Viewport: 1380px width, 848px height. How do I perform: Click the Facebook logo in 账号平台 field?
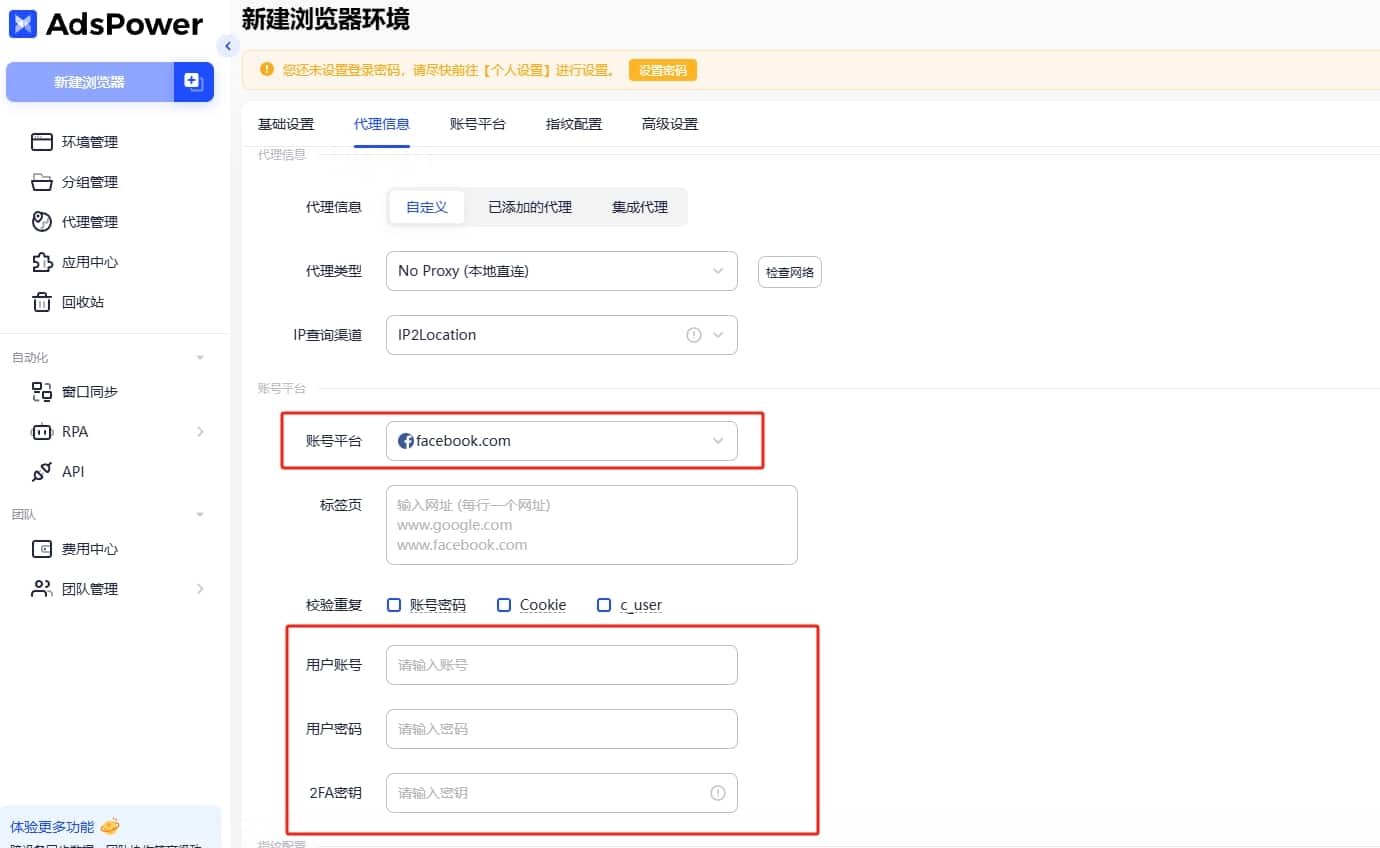(x=406, y=441)
